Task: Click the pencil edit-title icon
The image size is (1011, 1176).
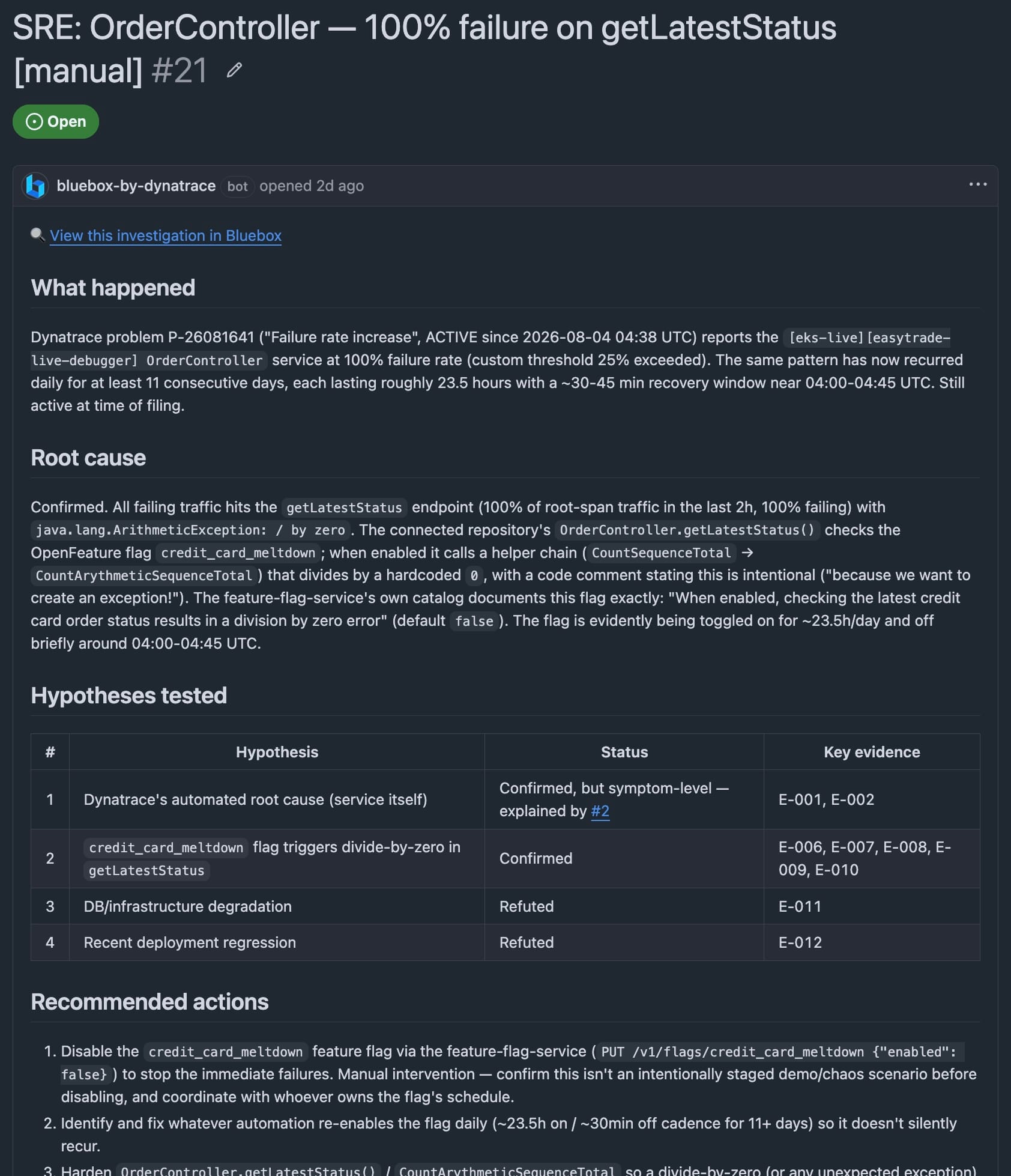Action: (234, 70)
